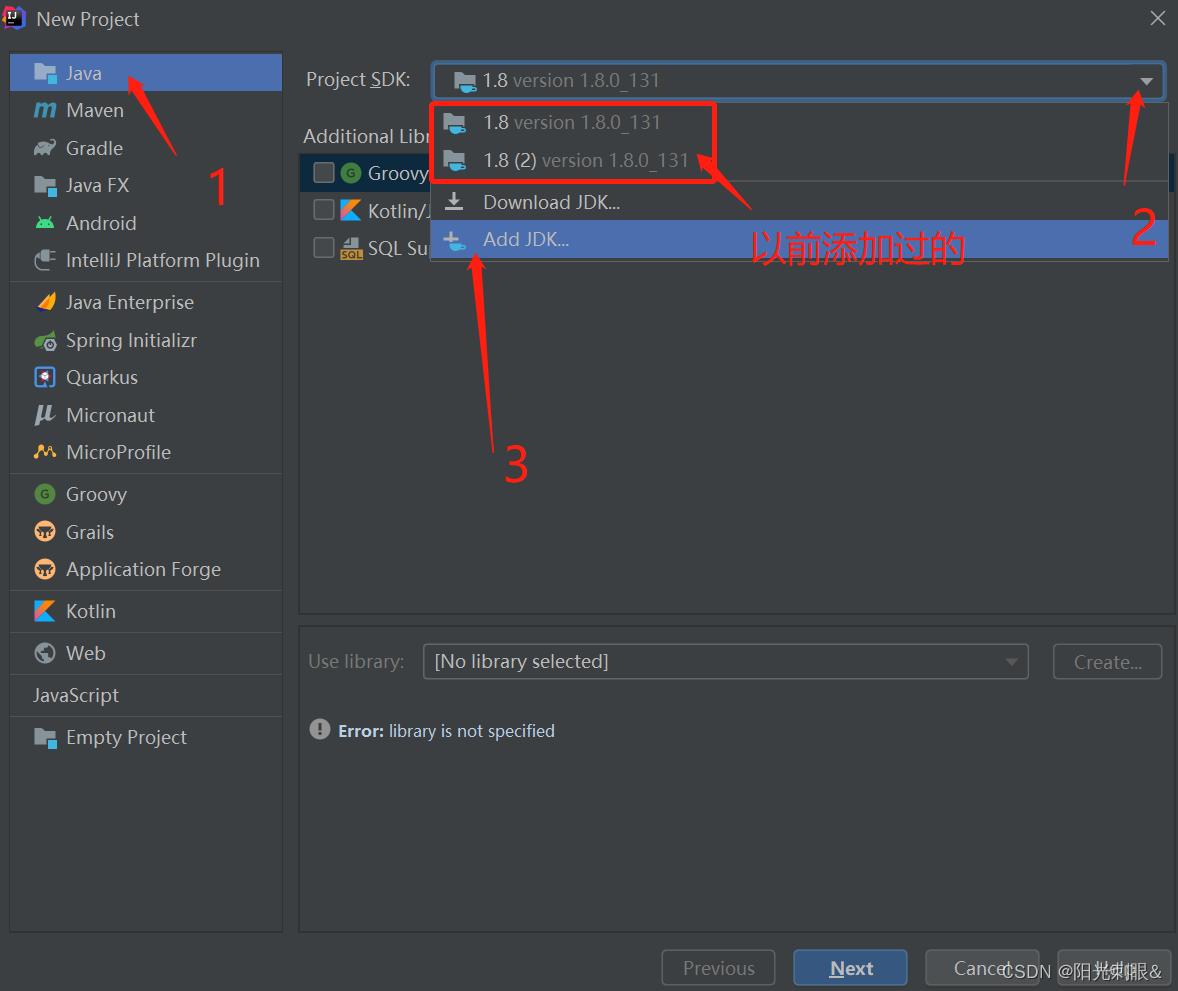
Task: Tick the Kotlin/JVM checkbox
Action: click(324, 210)
